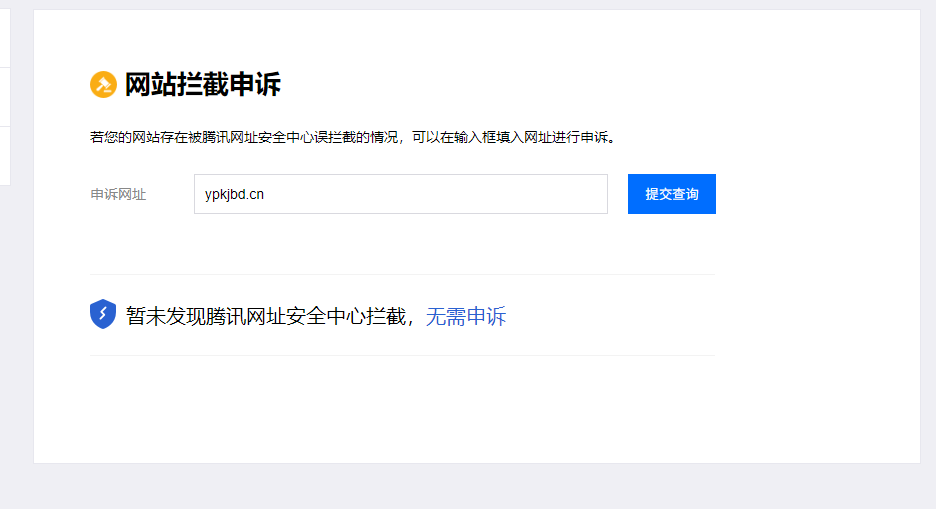Click the description sentence starting with 若您的网站存在

(x=352, y=137)
